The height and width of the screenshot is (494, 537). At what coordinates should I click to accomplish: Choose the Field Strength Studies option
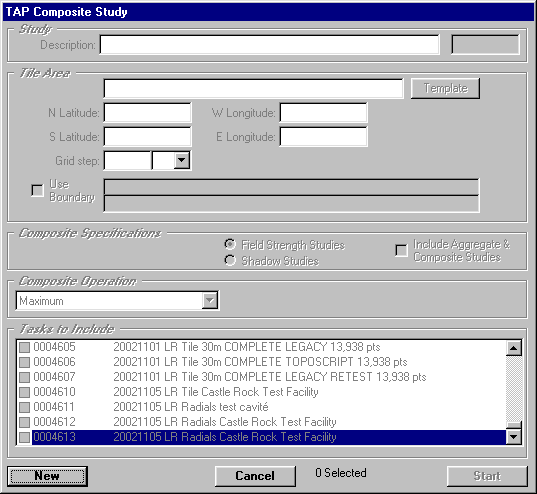pos(230,244)
